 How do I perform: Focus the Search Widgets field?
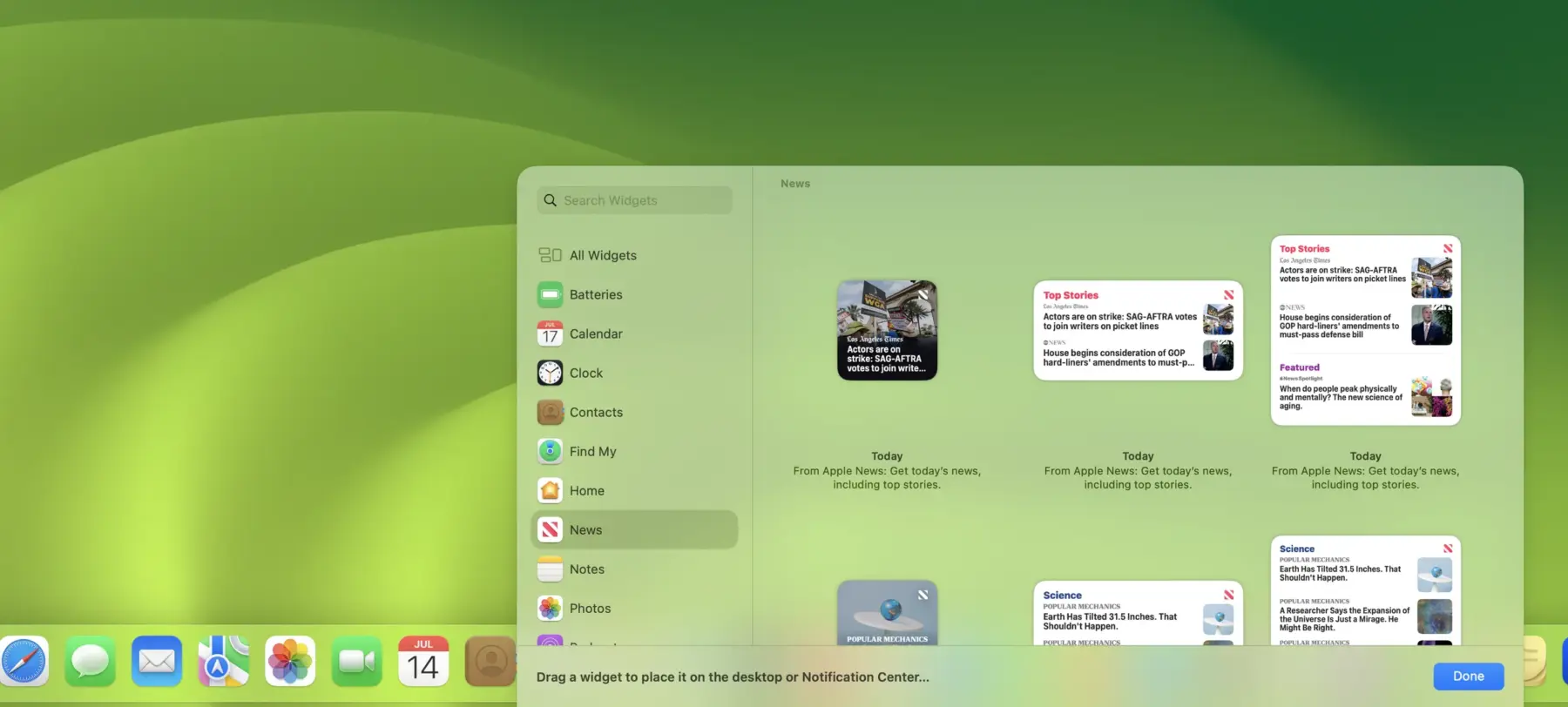(634, 200)
